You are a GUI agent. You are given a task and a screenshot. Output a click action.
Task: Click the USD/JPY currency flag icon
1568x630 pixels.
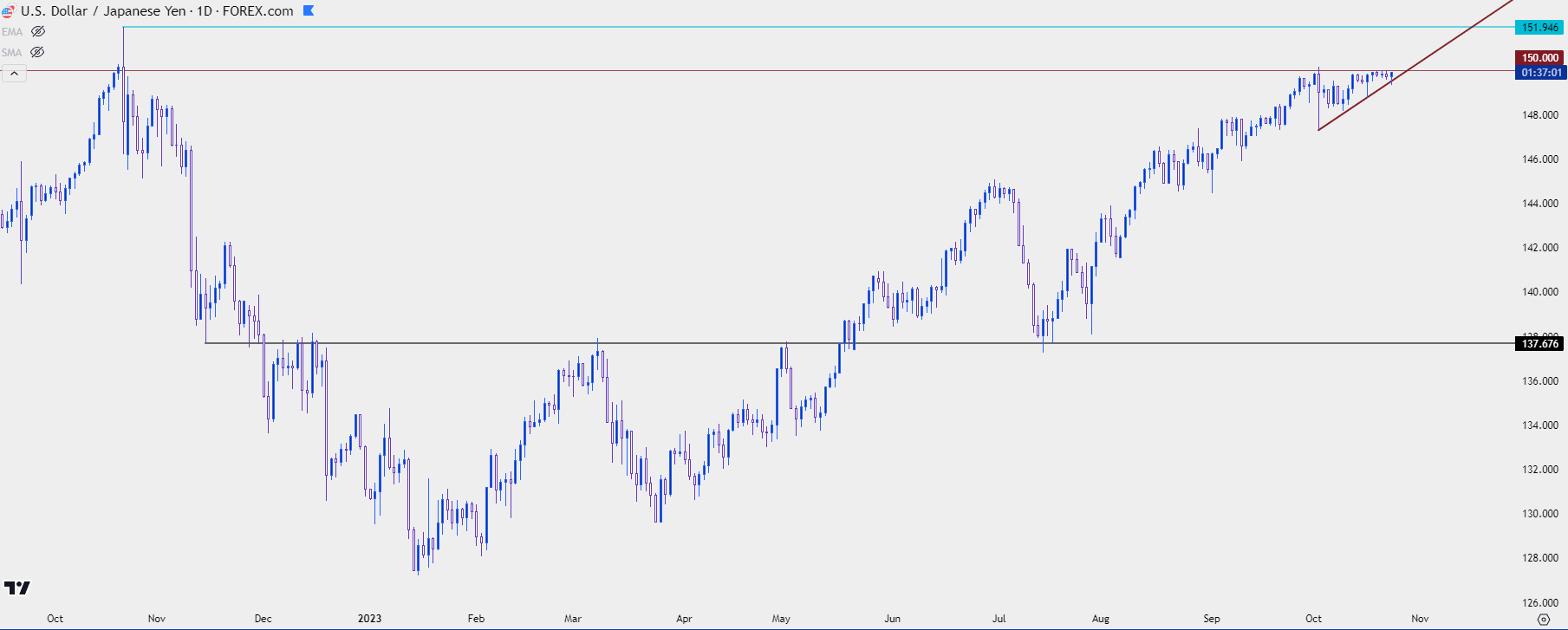8,11
